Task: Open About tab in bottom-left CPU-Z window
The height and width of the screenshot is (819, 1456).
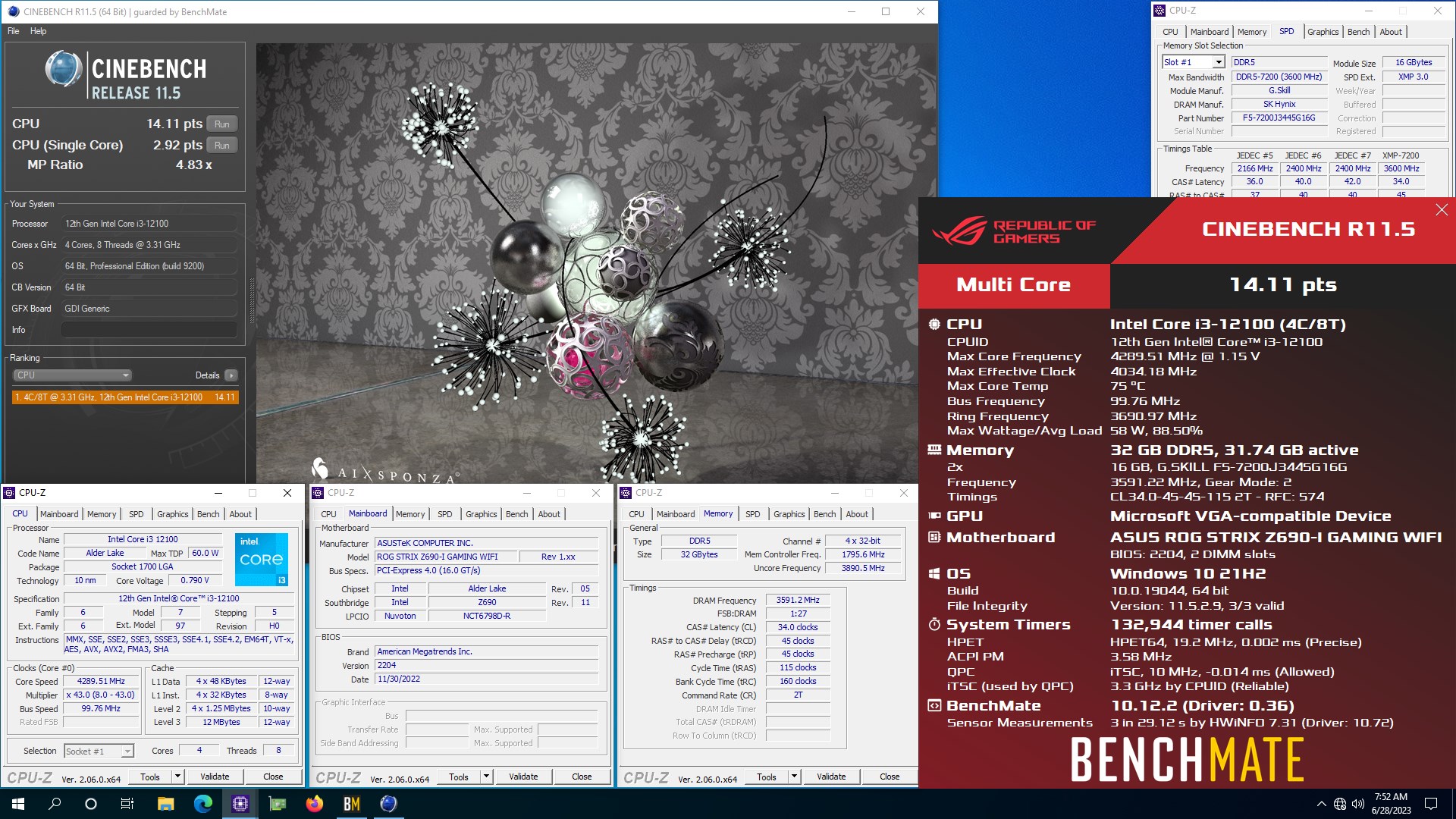Action: click(x=240, y=514)
